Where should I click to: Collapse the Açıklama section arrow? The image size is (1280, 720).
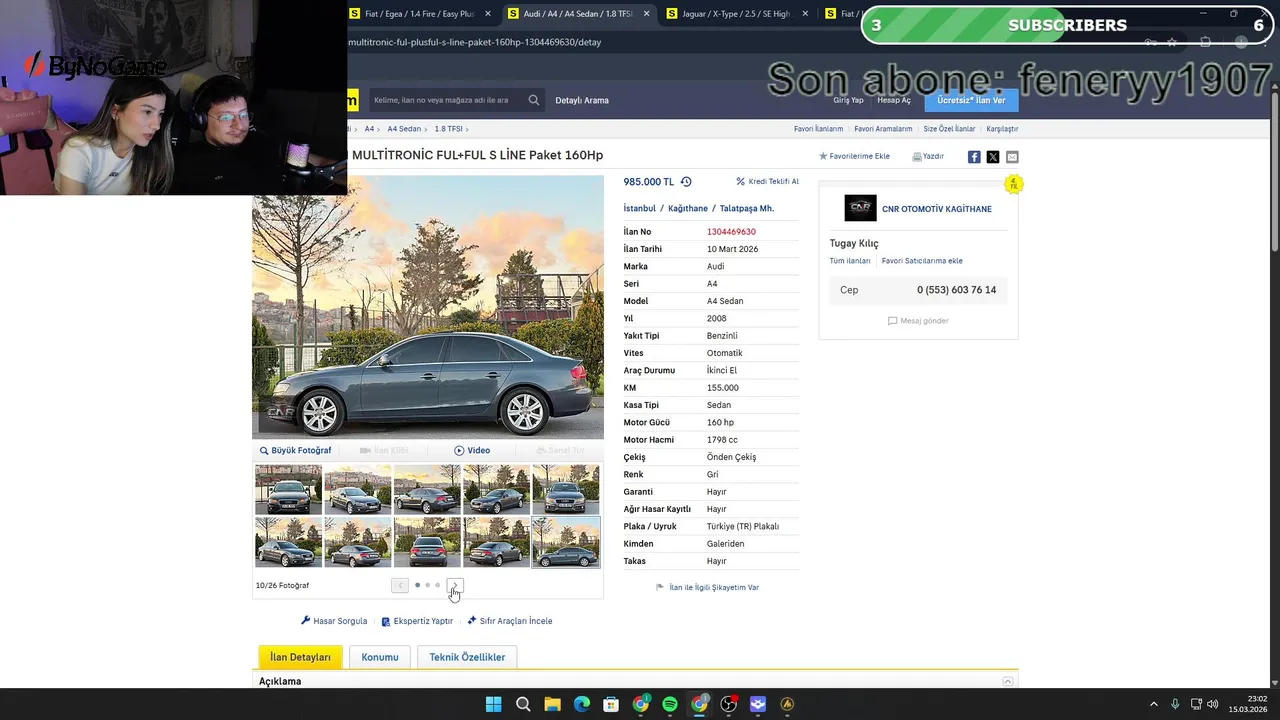coord(1007,682)
